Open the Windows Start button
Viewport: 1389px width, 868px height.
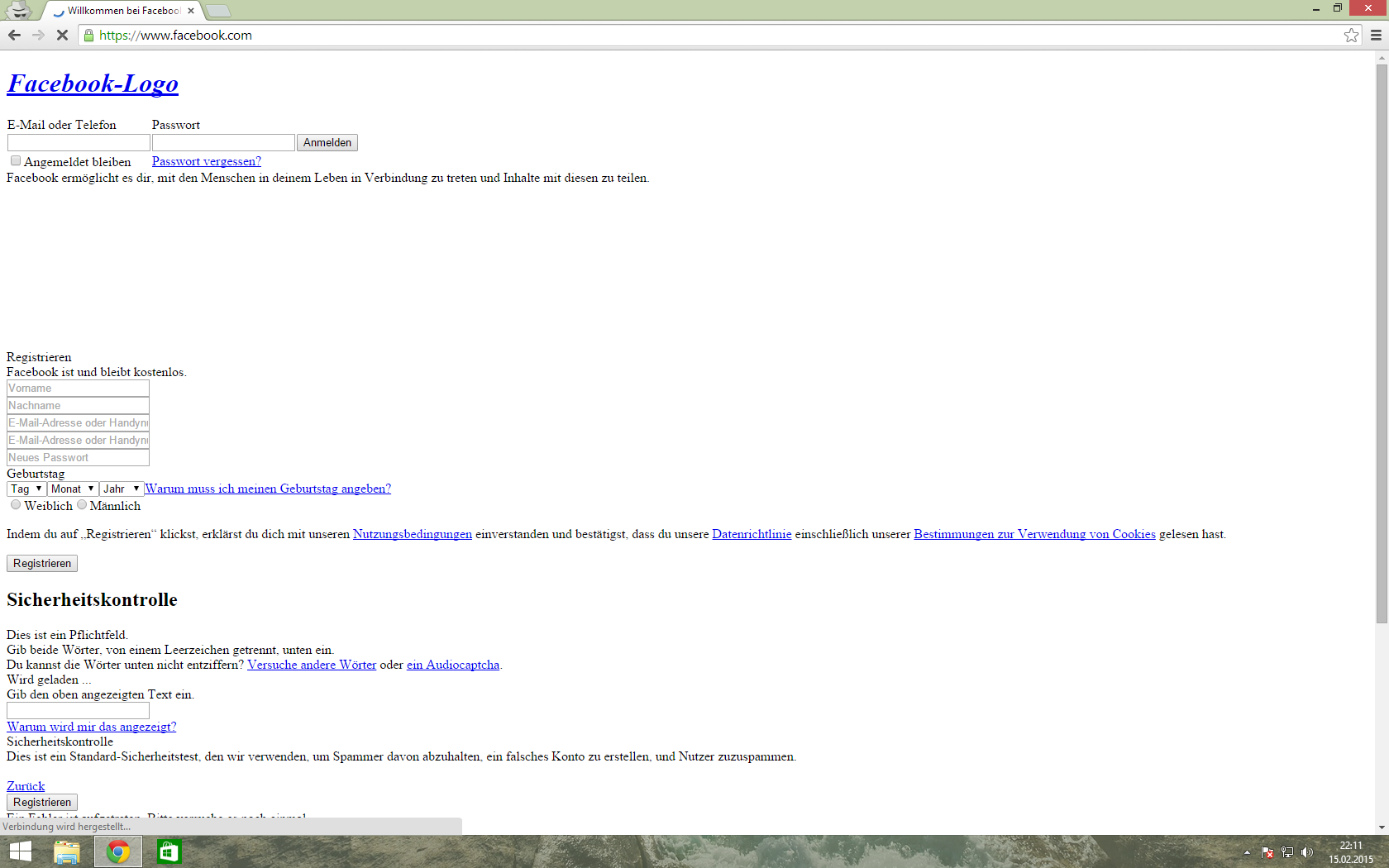(x=20, y=851)
